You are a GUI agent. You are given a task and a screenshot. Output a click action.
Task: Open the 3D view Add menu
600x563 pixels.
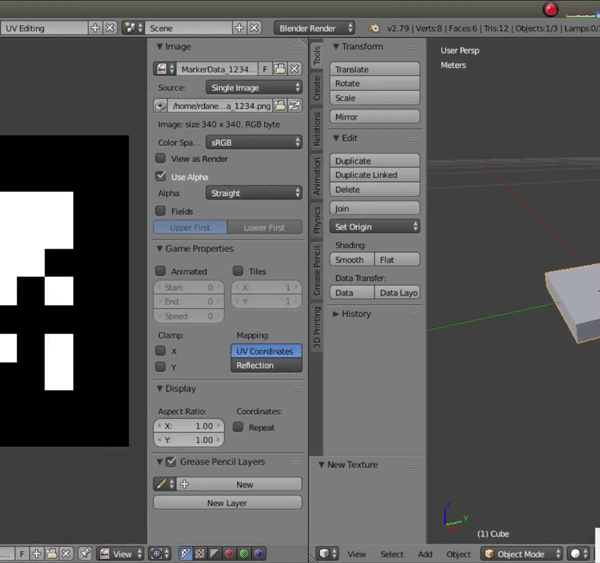[x=425, y=554]
